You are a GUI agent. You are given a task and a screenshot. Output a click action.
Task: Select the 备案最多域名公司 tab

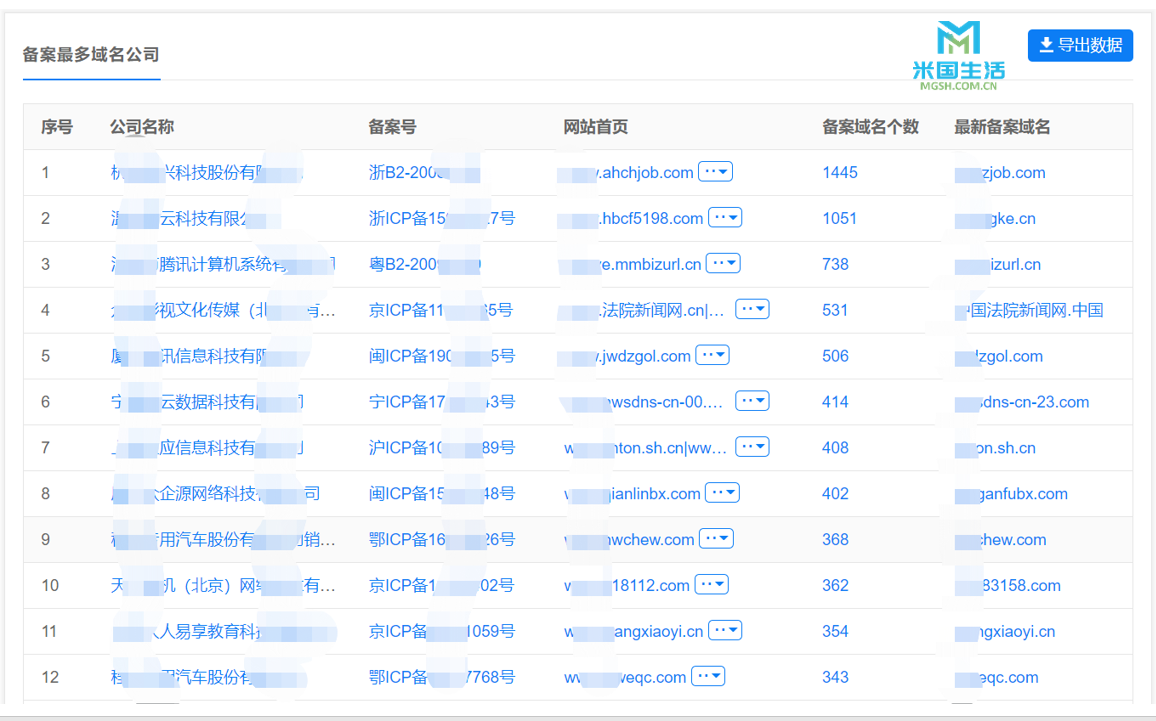click(x=91, y=55)
